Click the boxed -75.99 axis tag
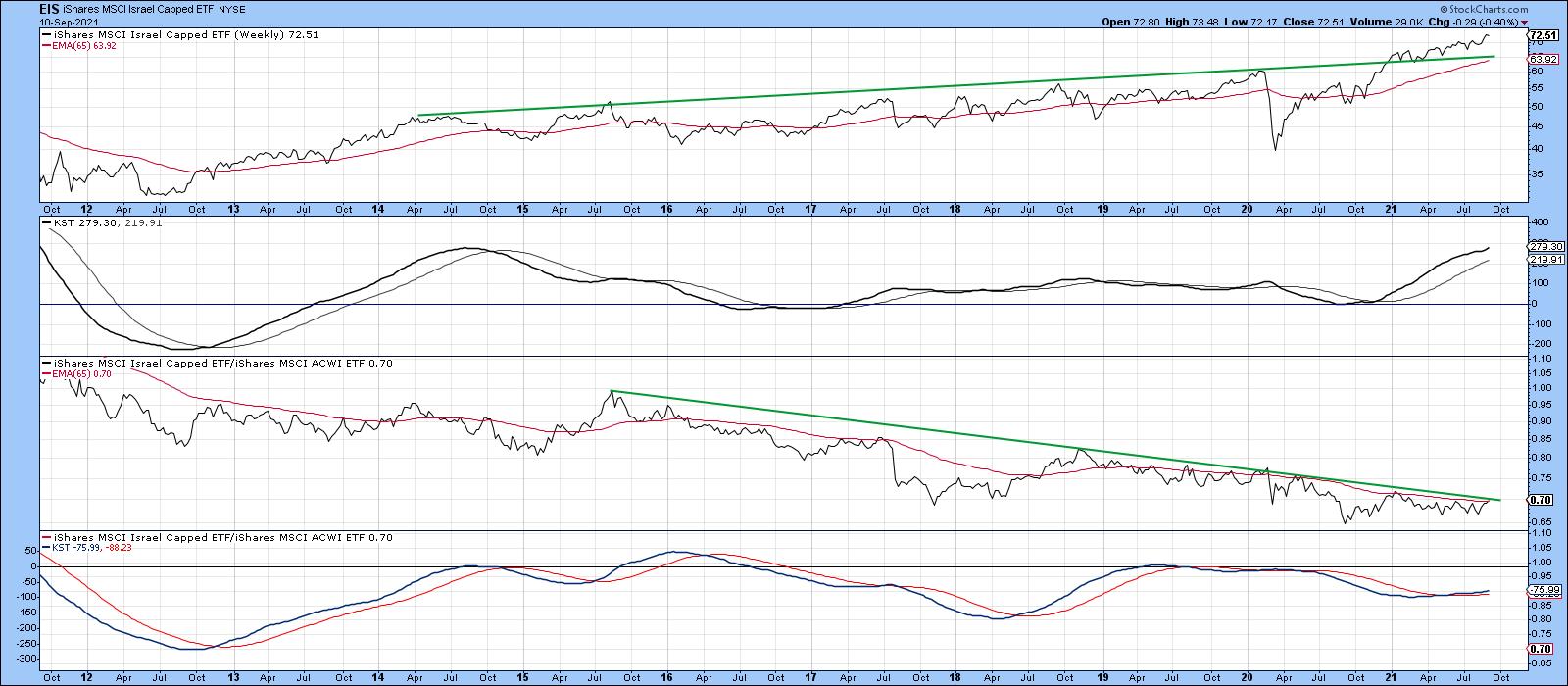Viewport: 1568px width, 686px height. [x=1543, y=590]
